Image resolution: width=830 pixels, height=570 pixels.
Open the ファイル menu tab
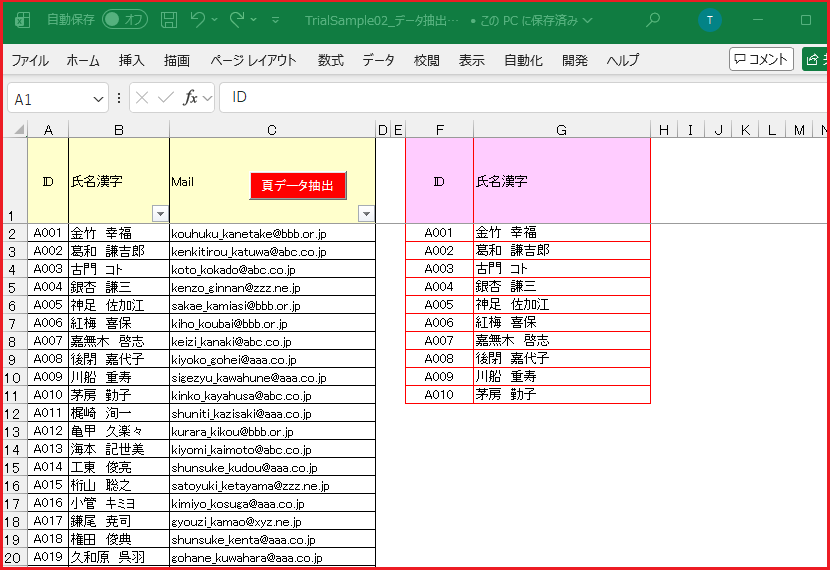[x=30, y=60]
